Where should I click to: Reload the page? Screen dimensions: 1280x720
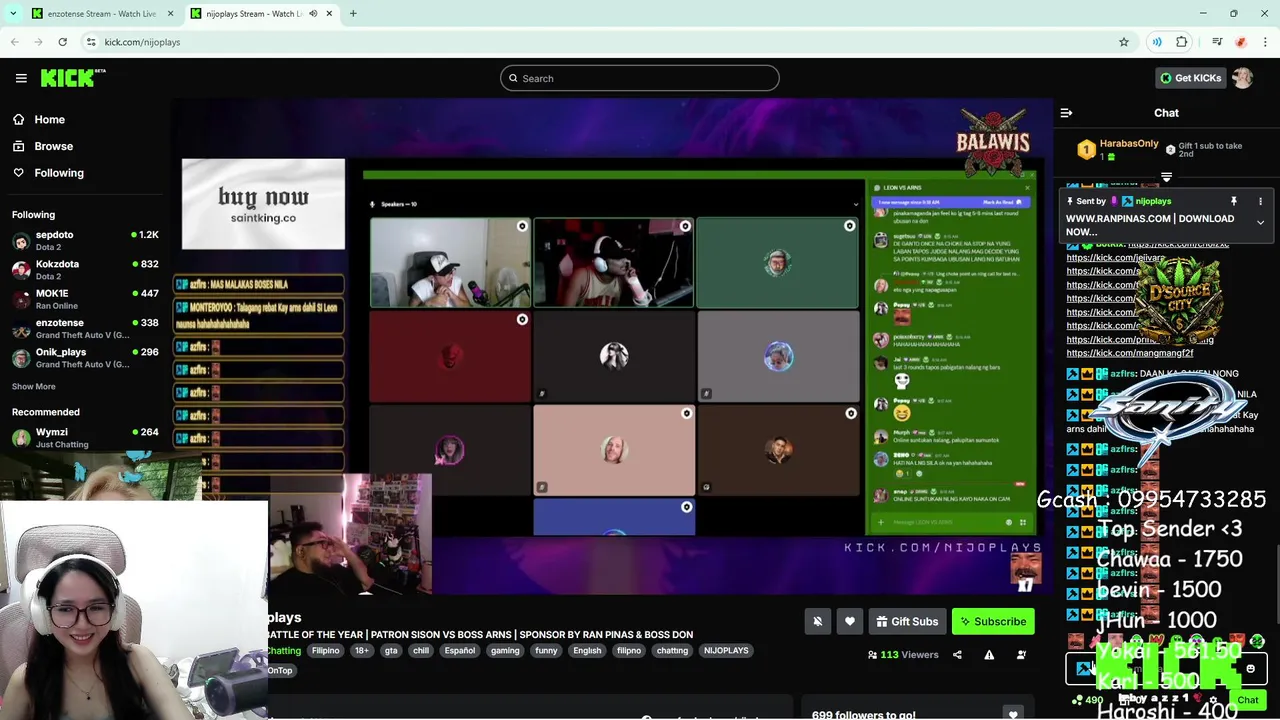[62, 42]
